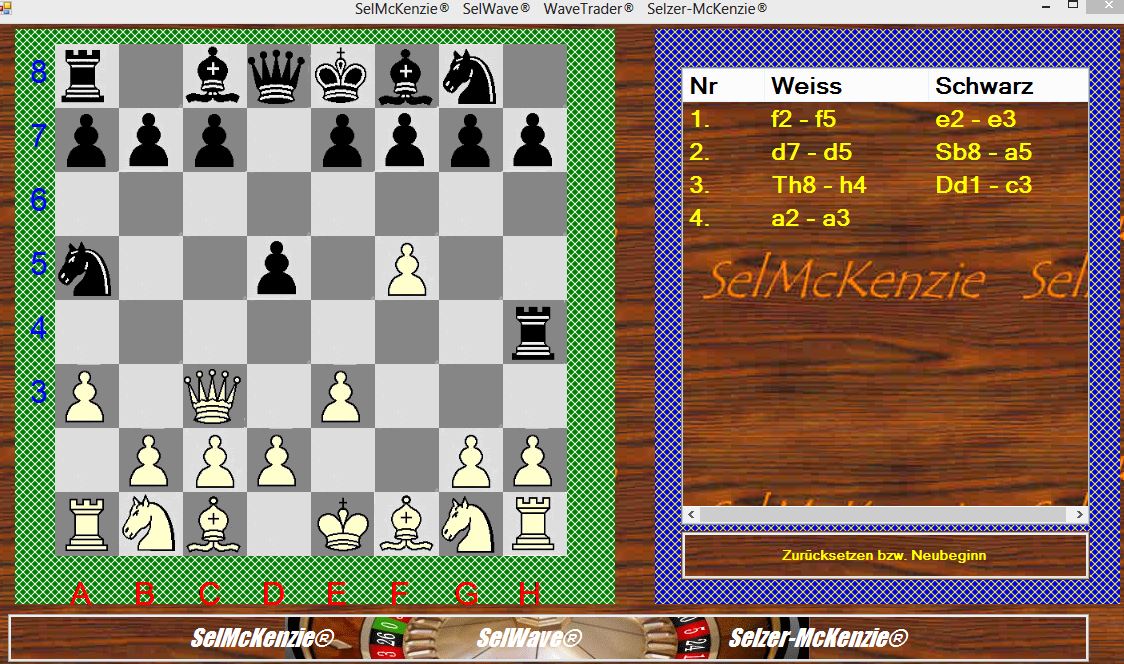Screen dimensions: 1124x664
Task: Open the SelMcKenzie® menu
Action: tap(402, 9)
